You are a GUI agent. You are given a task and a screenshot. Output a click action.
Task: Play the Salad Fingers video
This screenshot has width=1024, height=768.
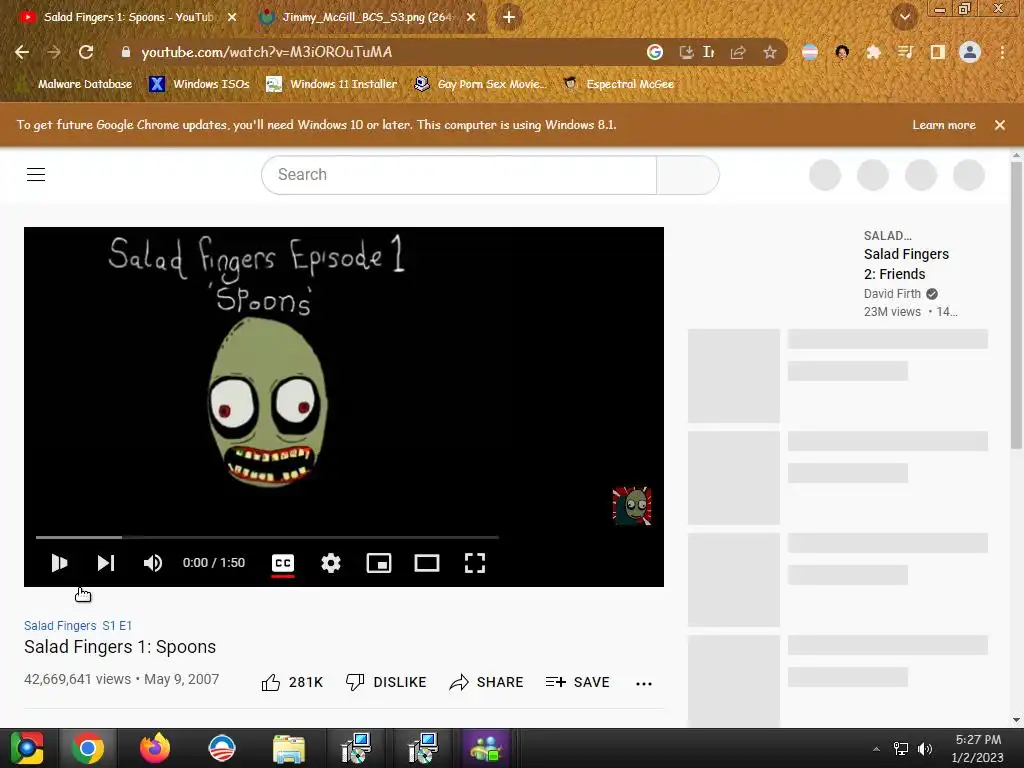pos(59,563)
